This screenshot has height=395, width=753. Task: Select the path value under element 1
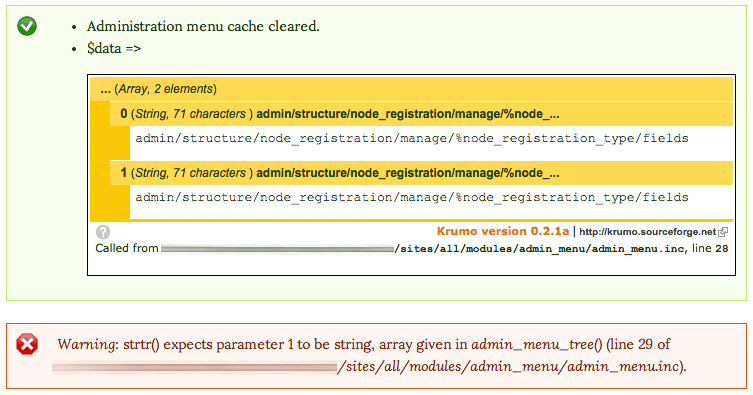tap(412, 198)
